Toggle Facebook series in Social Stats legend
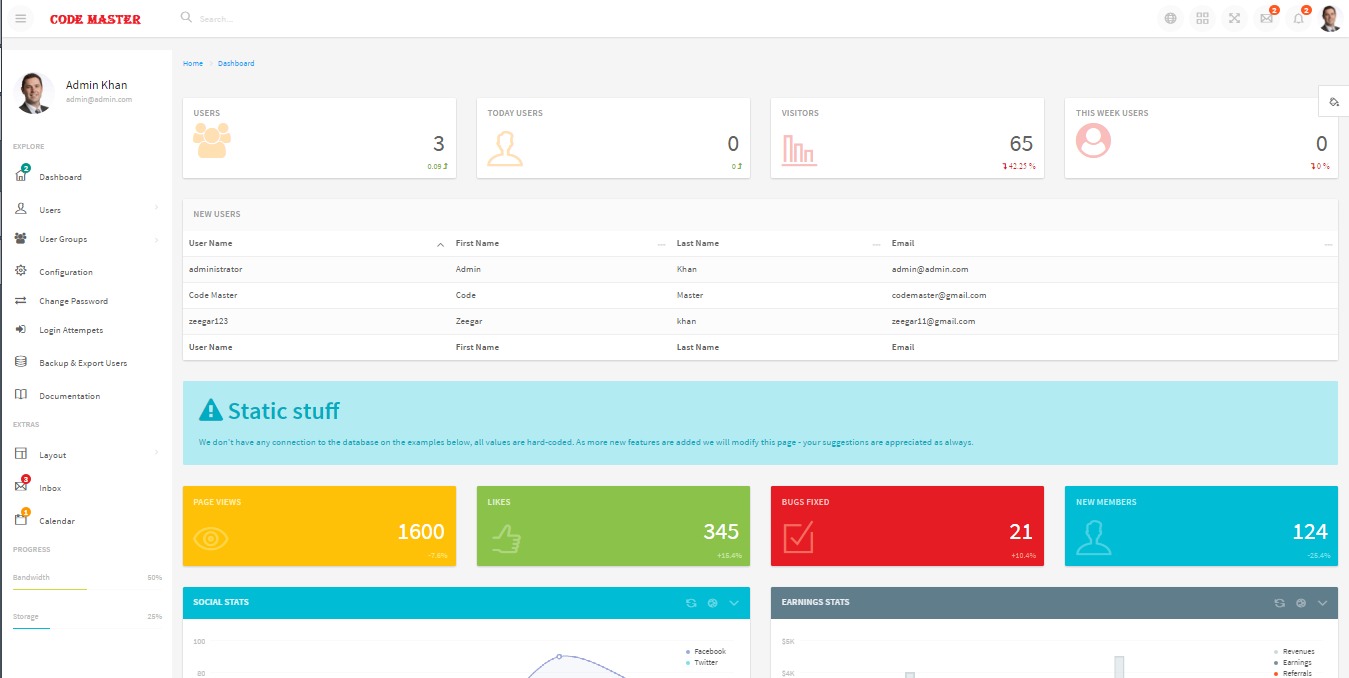Screen dimensions: 1349x678 point(705,650)
